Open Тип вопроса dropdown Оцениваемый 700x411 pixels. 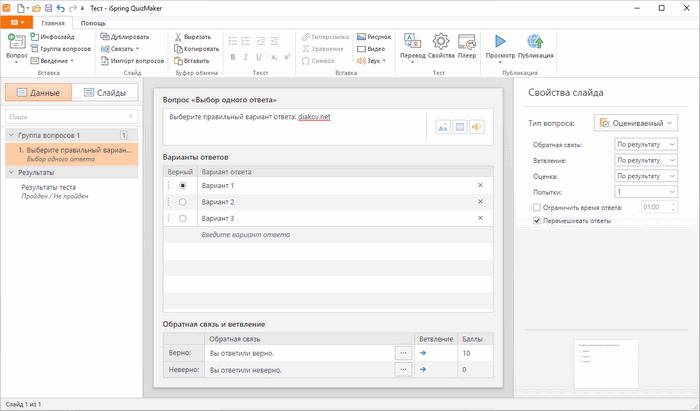(636, 123)
